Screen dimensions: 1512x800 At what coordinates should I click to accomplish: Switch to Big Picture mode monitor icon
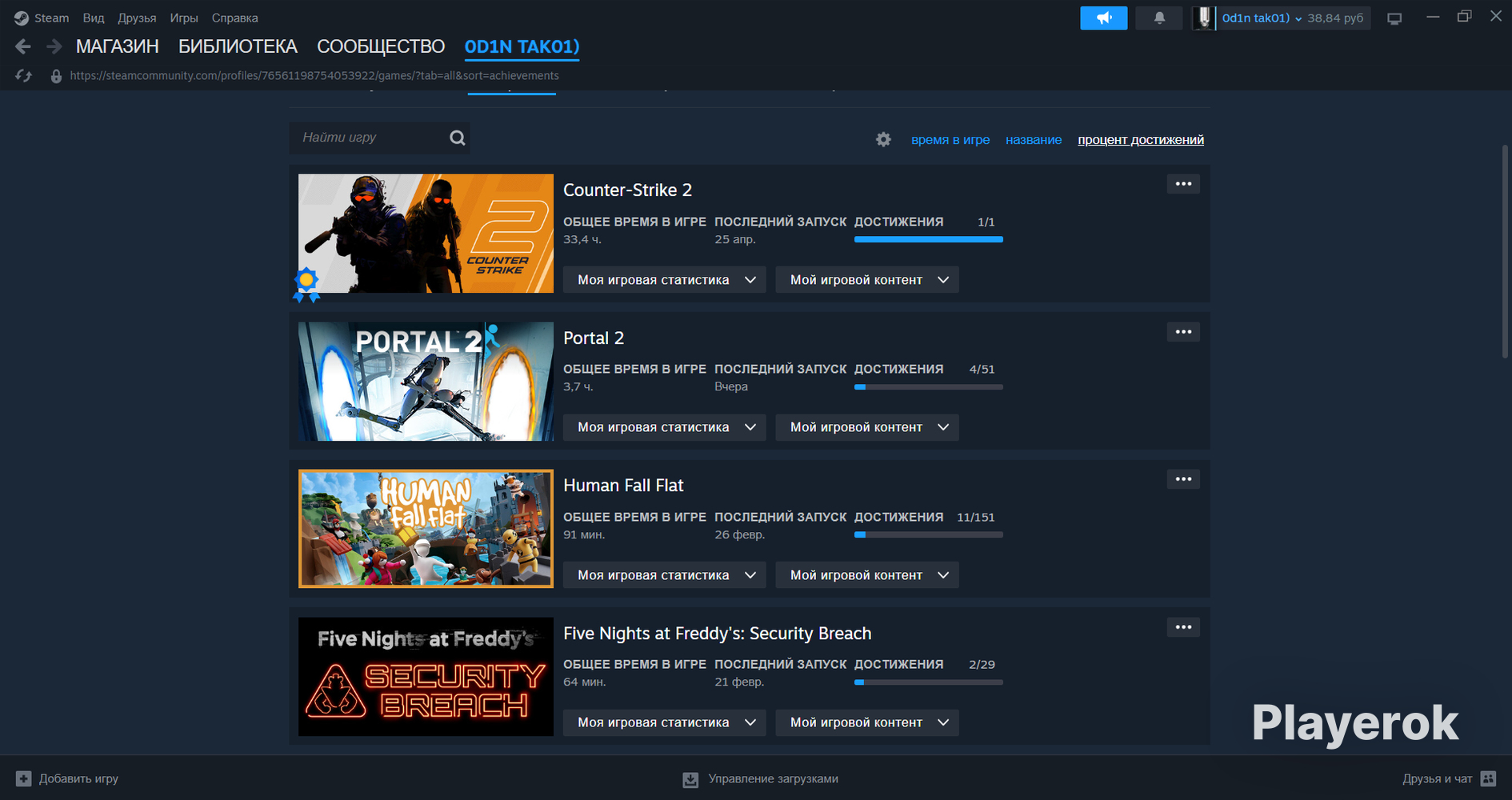(x=1394, y=18)
